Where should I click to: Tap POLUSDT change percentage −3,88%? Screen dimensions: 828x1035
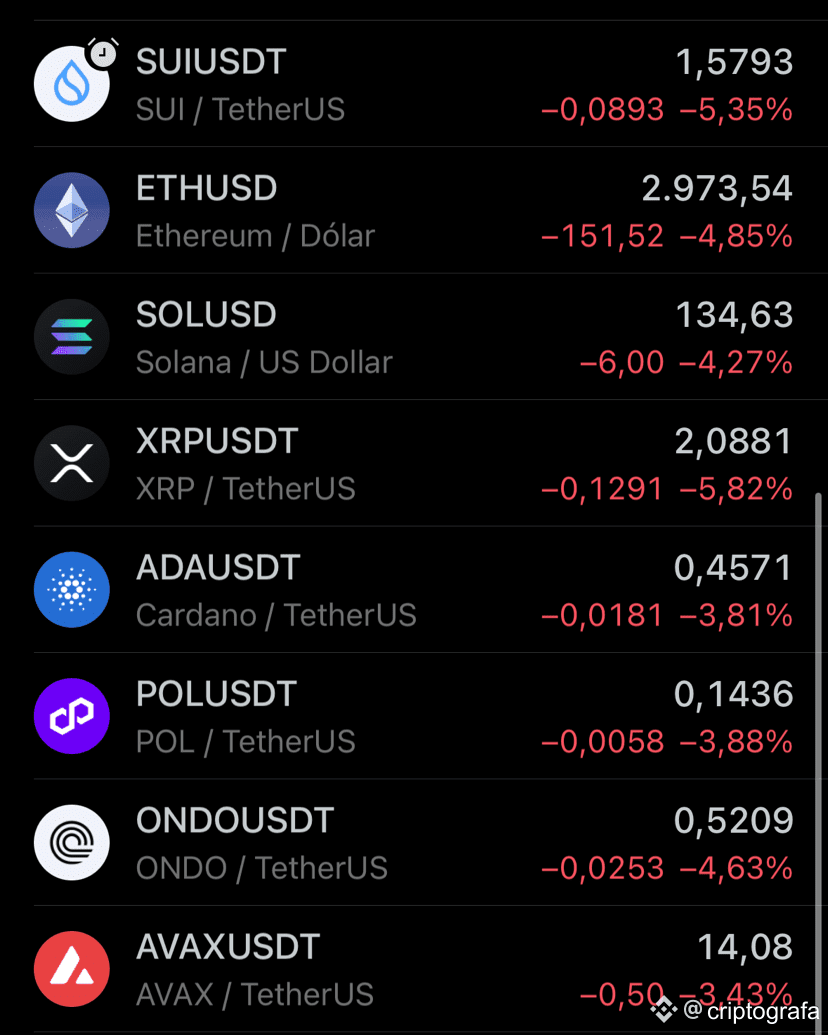[736, 742]
